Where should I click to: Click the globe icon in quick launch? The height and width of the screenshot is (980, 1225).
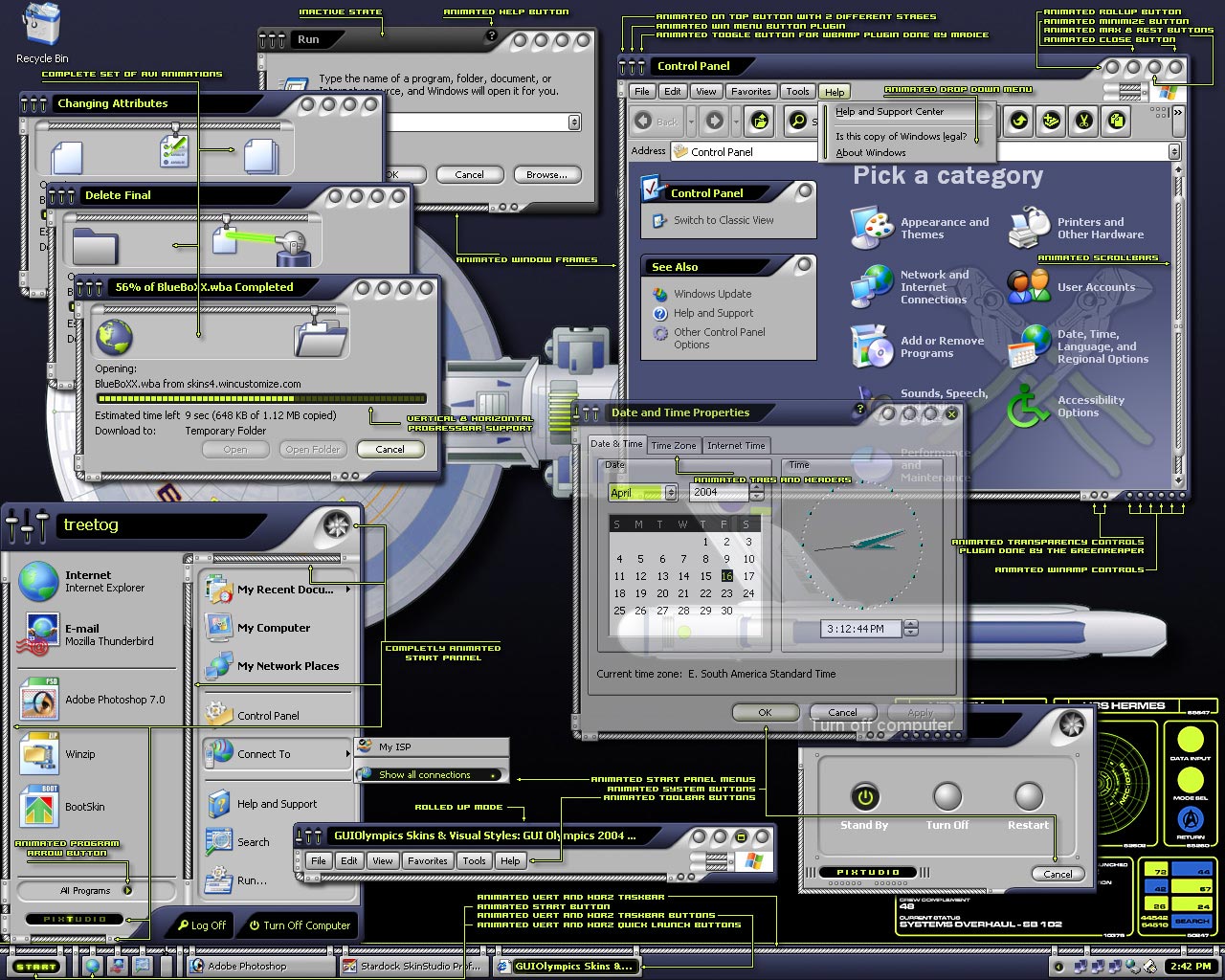click(x=92, y=966)
